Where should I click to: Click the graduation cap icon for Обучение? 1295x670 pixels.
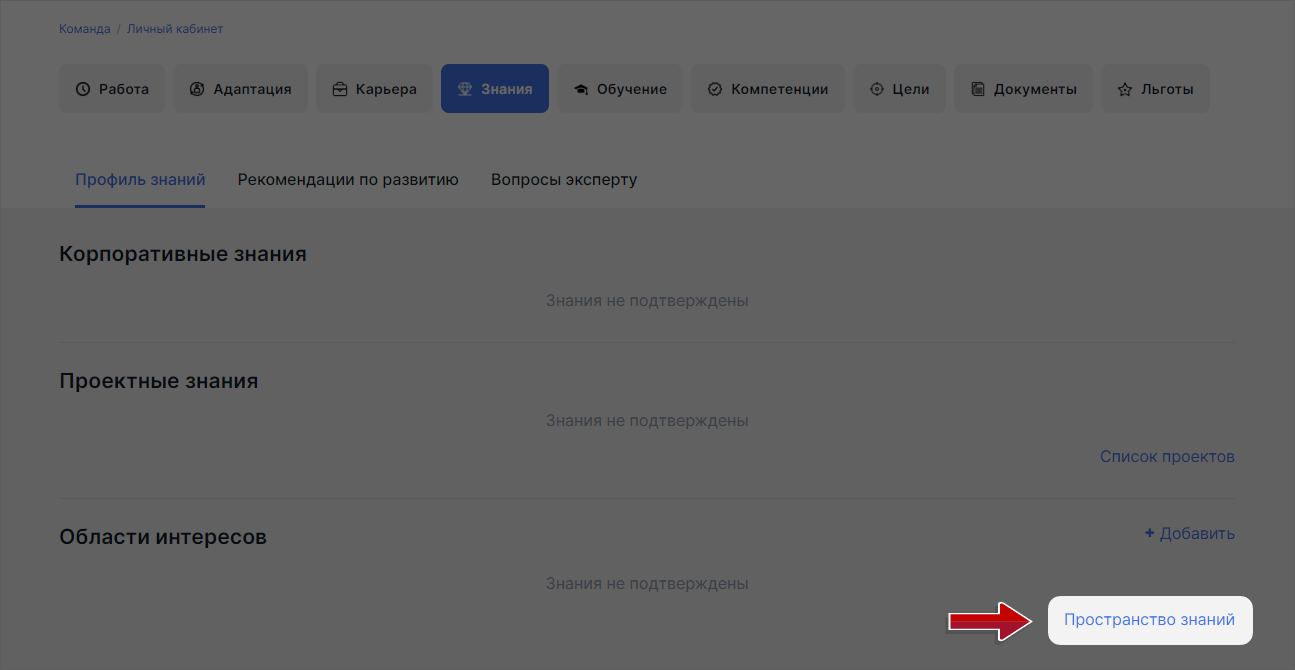click(581, 88)
